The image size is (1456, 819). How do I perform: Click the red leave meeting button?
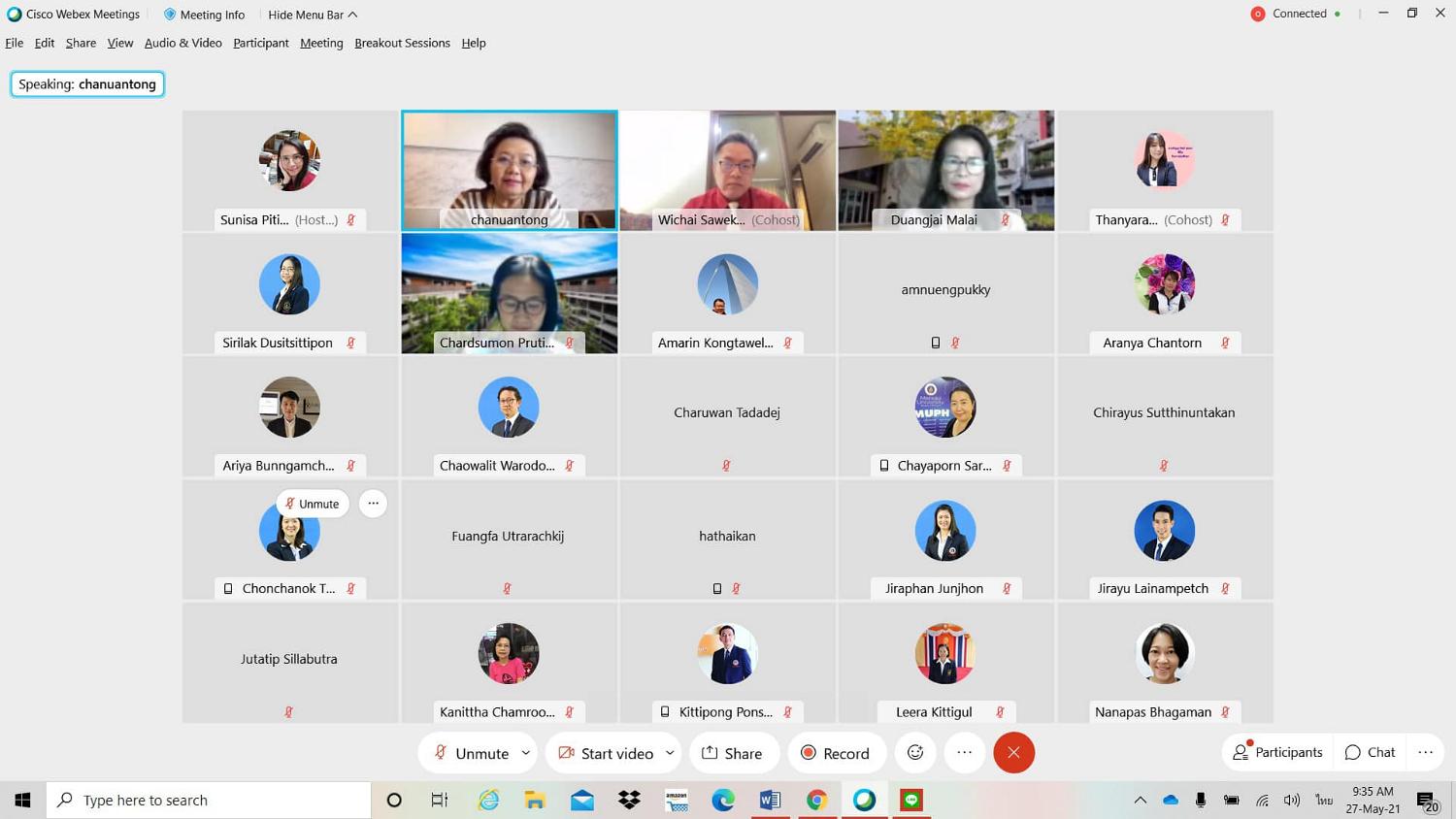[x=1013, y=753]
